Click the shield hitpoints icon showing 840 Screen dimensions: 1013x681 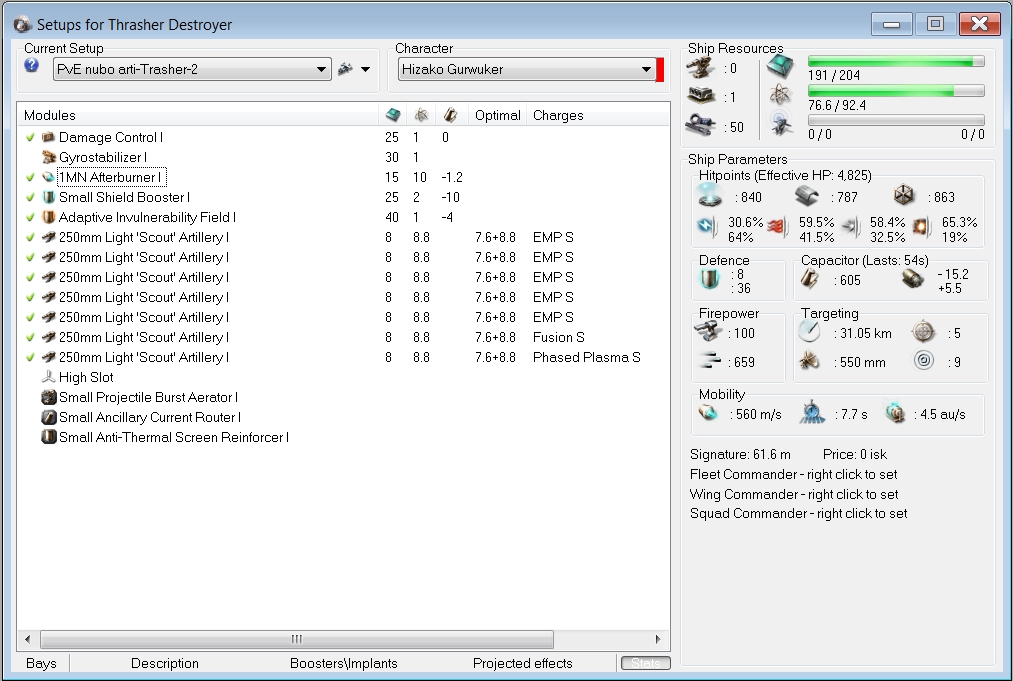pos(710,194)
